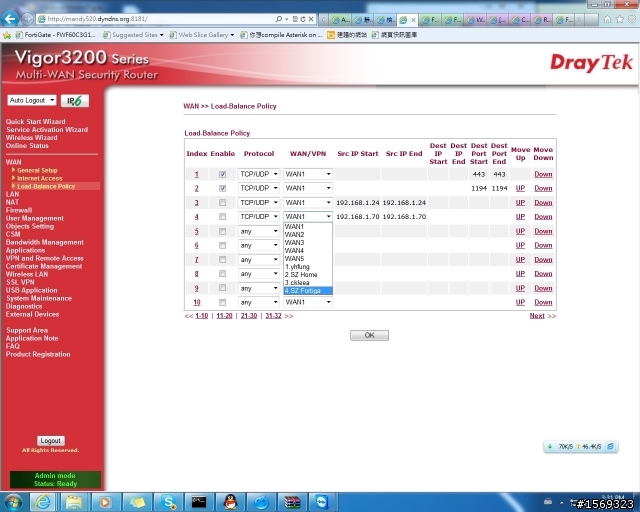Click the DrayTek logo
The width and height of the screenshot is (640, 512).
point(591,62)
